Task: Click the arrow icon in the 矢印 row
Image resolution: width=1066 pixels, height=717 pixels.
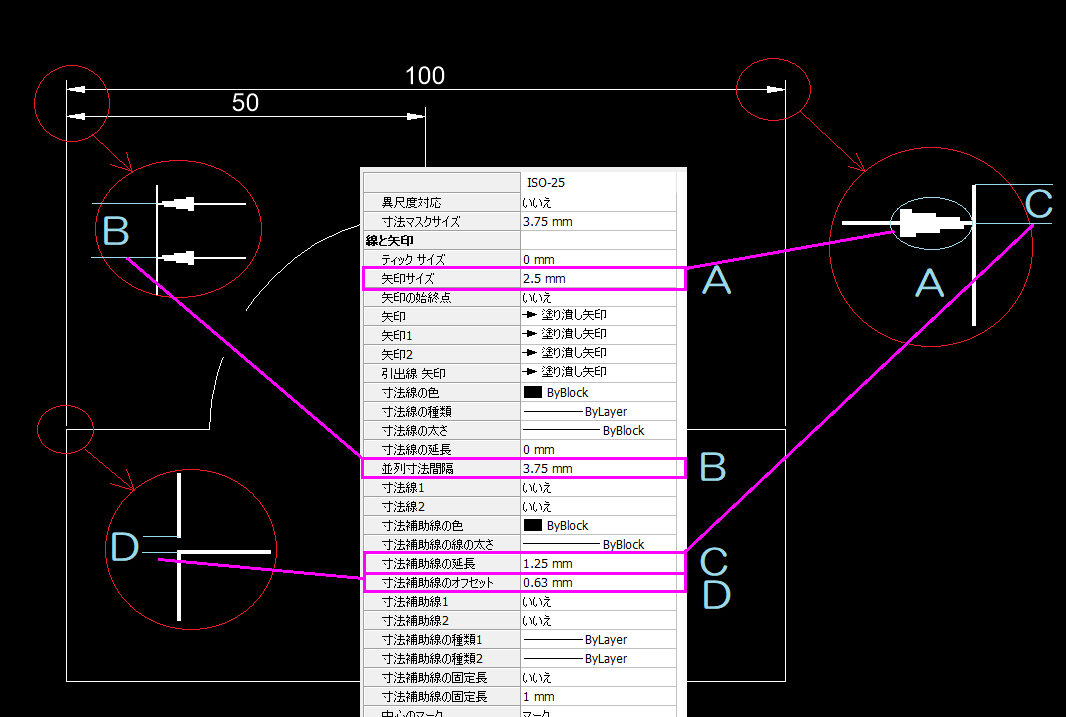Action: click(x=530, y=315)
